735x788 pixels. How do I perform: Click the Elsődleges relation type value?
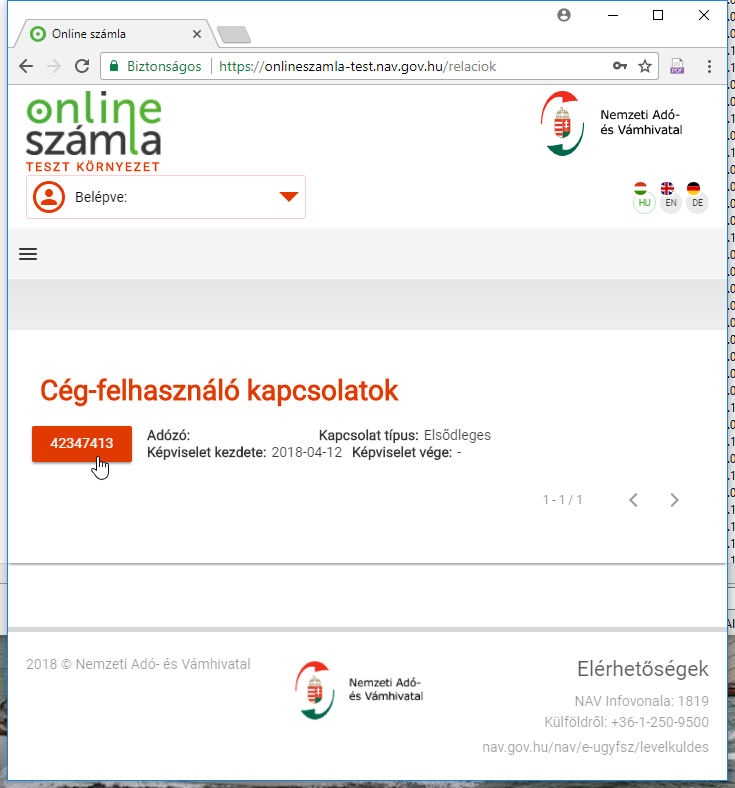(457, 435)
